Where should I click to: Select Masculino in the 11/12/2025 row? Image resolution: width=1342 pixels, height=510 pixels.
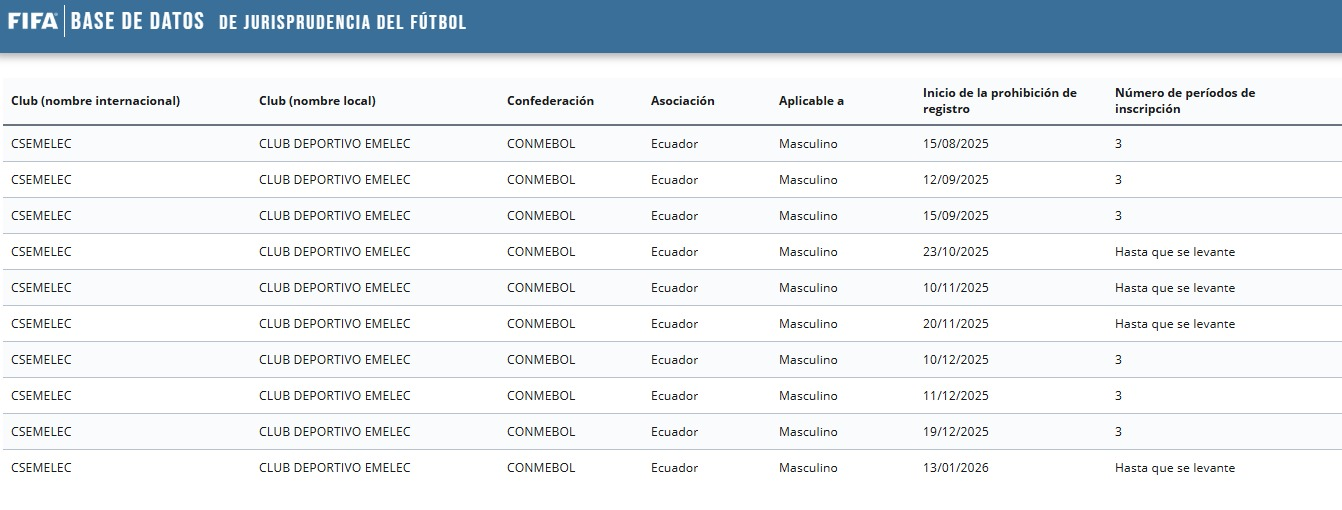click(x=808, y=396)
